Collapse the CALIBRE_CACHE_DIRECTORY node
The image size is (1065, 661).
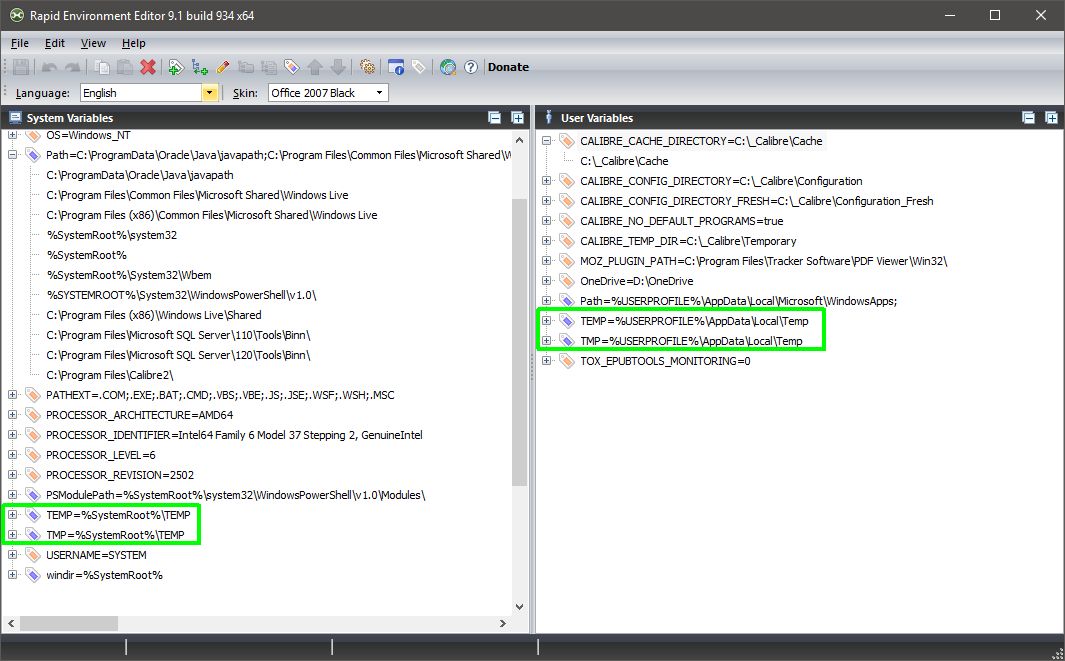point(546,141)
